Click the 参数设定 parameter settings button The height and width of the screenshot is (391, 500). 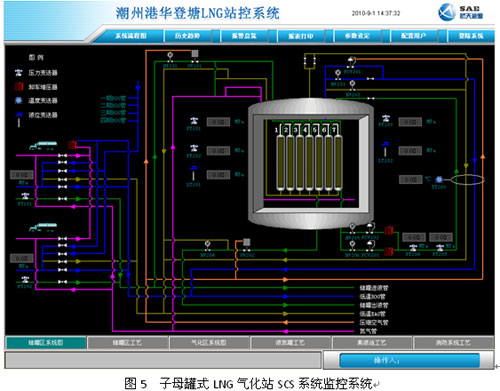pos(357,36)
